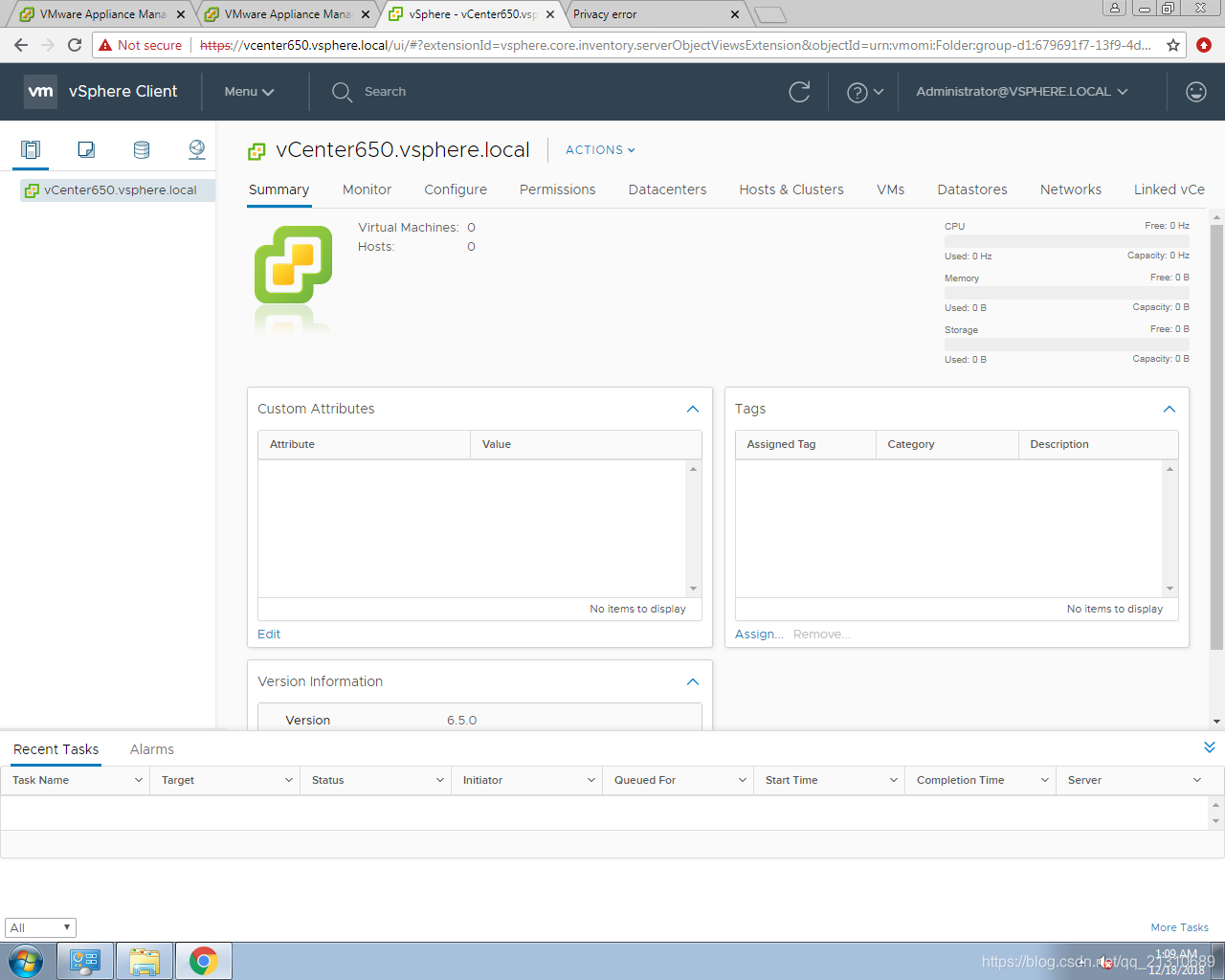Click the vSphere Client vm logo

coord(40,92)
